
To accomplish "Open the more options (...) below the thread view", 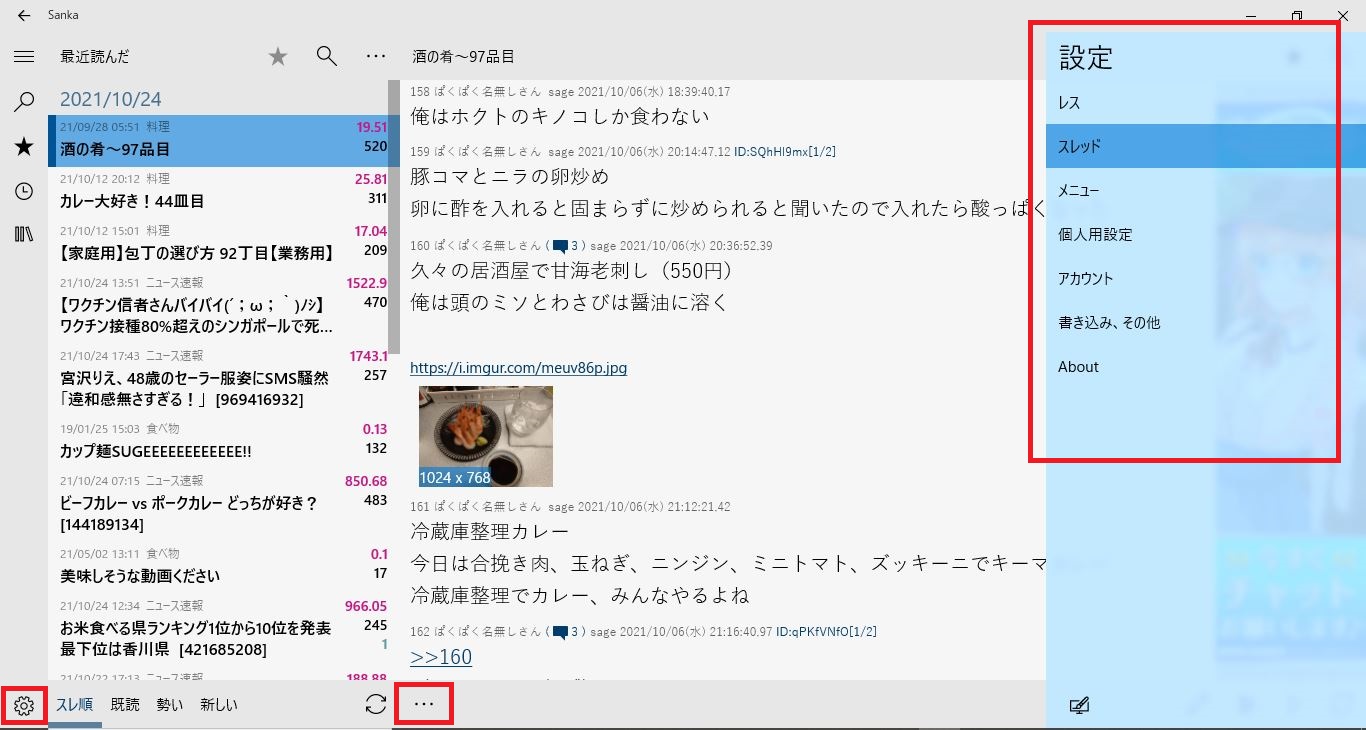I will [424, 704].
